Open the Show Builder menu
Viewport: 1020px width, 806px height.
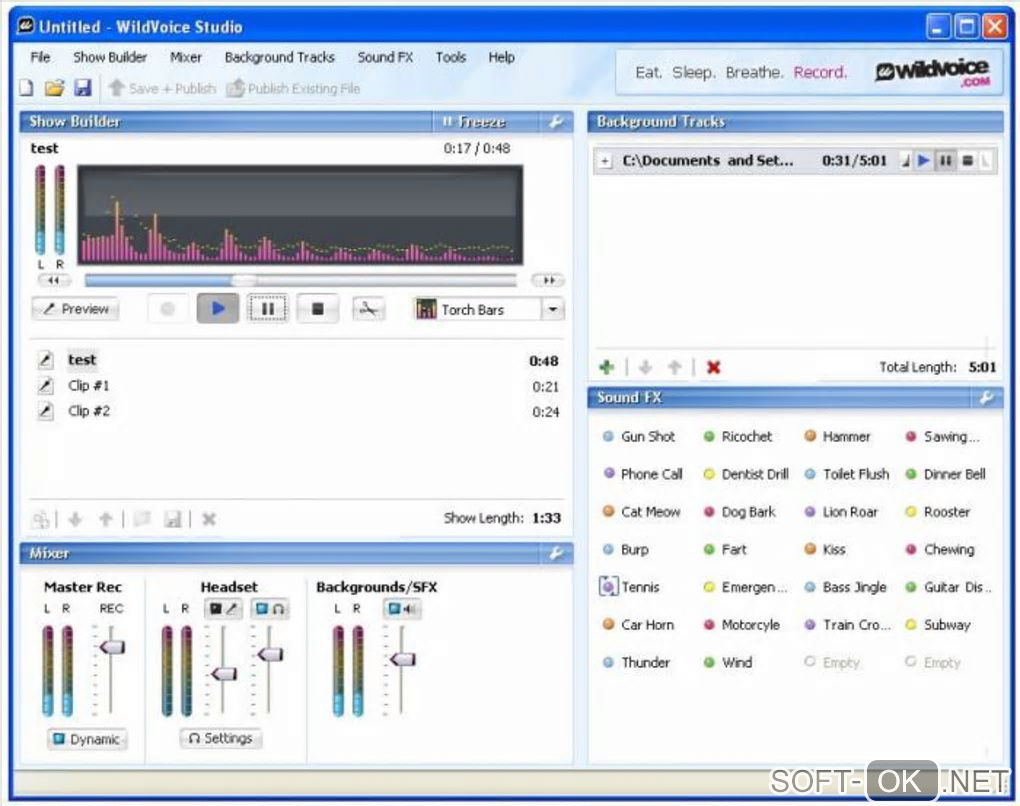110,57
